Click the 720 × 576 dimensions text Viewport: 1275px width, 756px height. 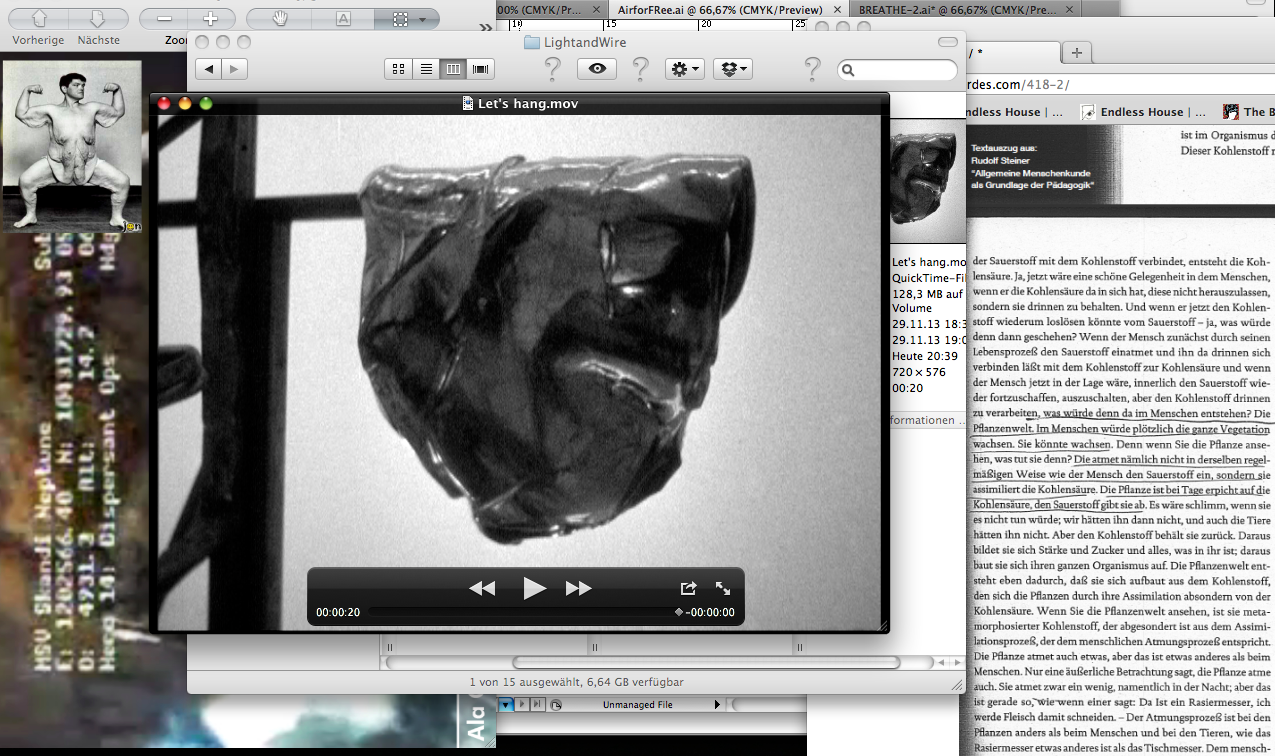coord(918,372)
